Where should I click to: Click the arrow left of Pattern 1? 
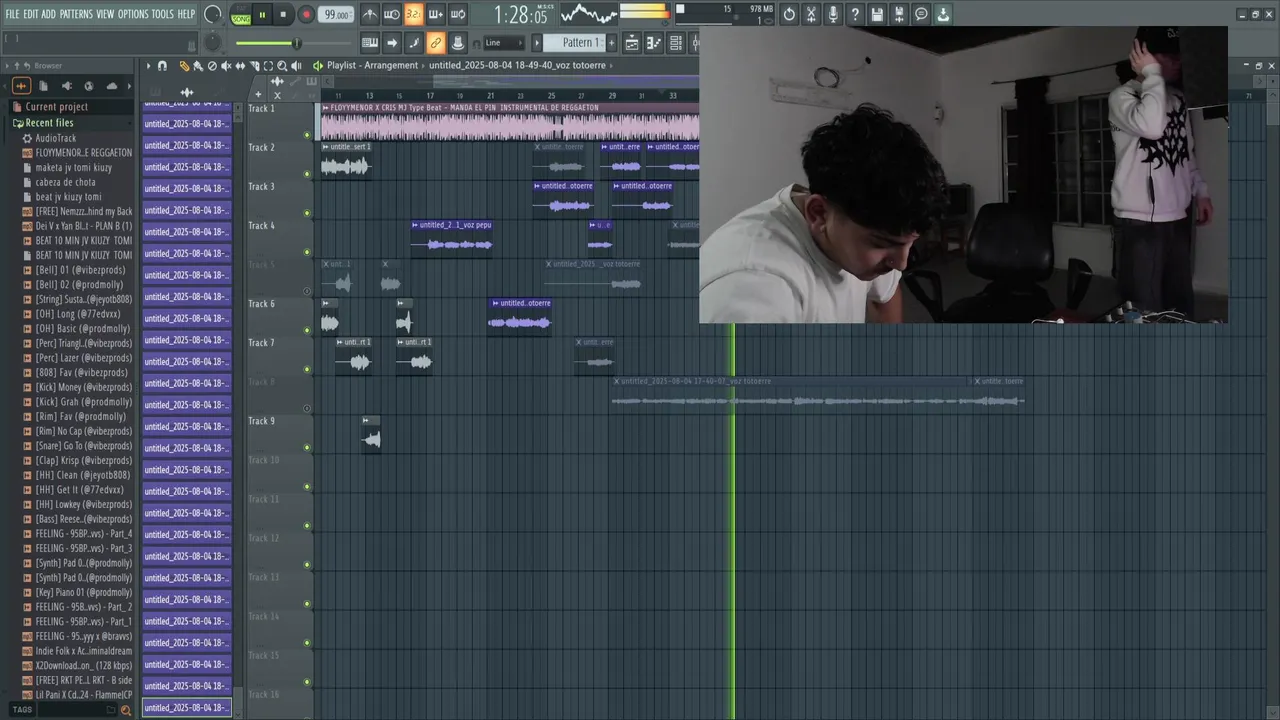(537, 43)
